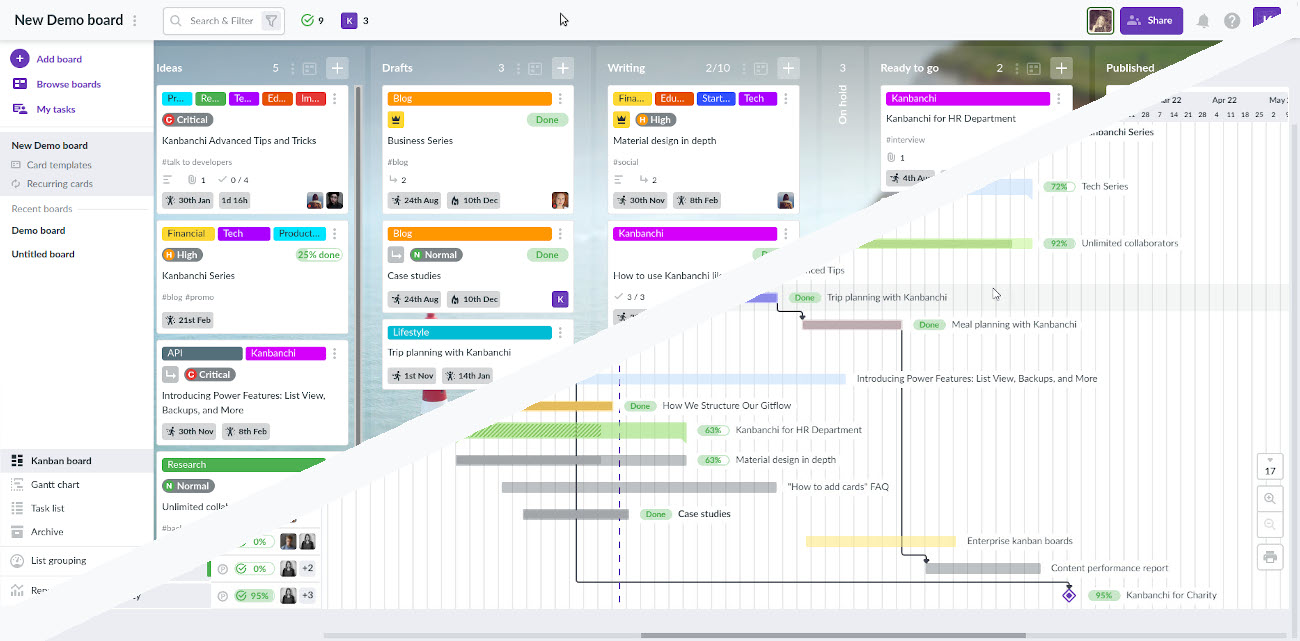
Task: Open the notifications bell
Action: coord(1203,20)
